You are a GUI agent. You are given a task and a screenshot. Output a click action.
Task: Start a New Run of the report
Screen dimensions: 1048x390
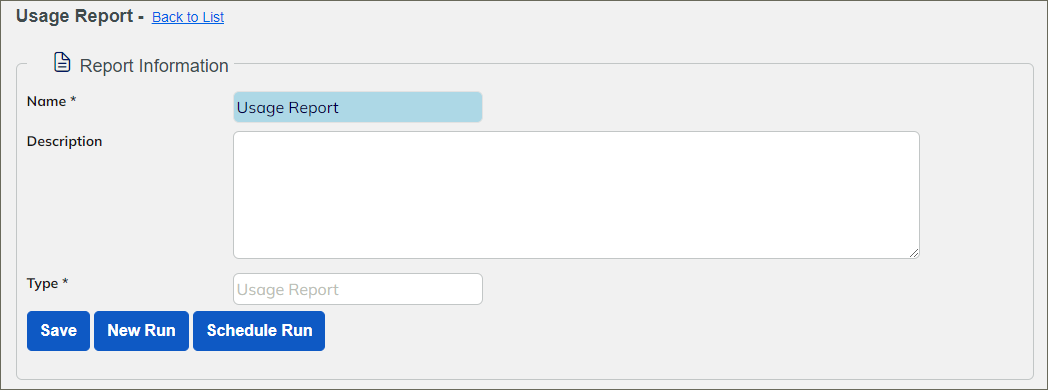point(141,331)
